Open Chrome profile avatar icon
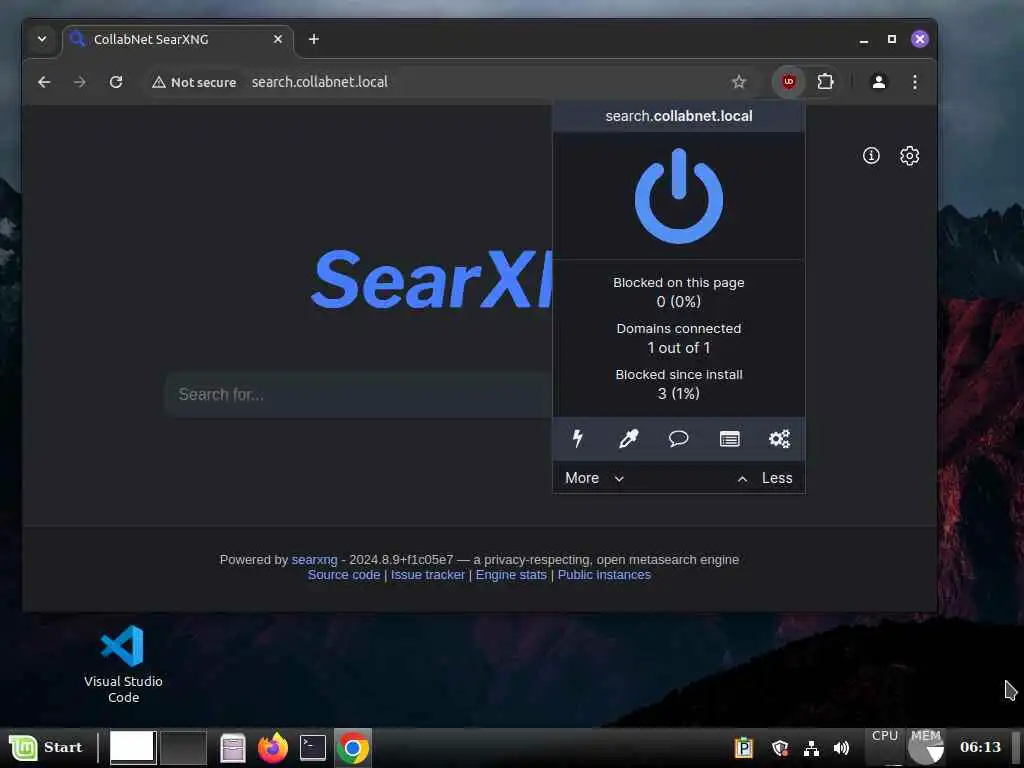The image size is (1024, 768). coord(879,82)
